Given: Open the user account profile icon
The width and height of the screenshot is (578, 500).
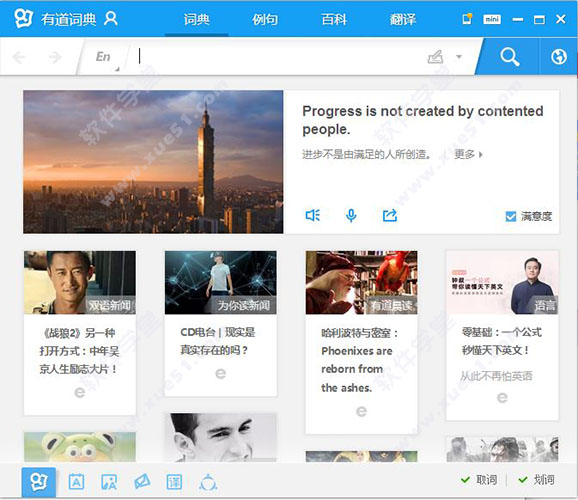Looking at the screenshot, I should point(110,18).
